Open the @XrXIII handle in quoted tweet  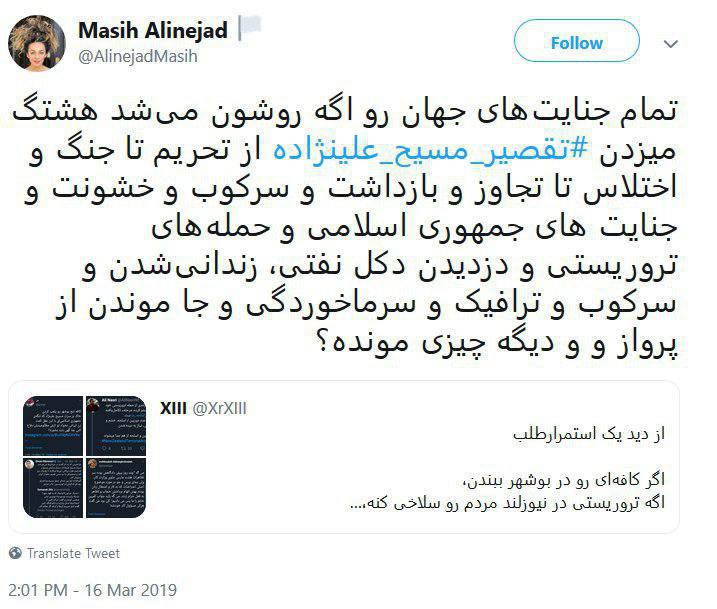click(x=219, y=408)
